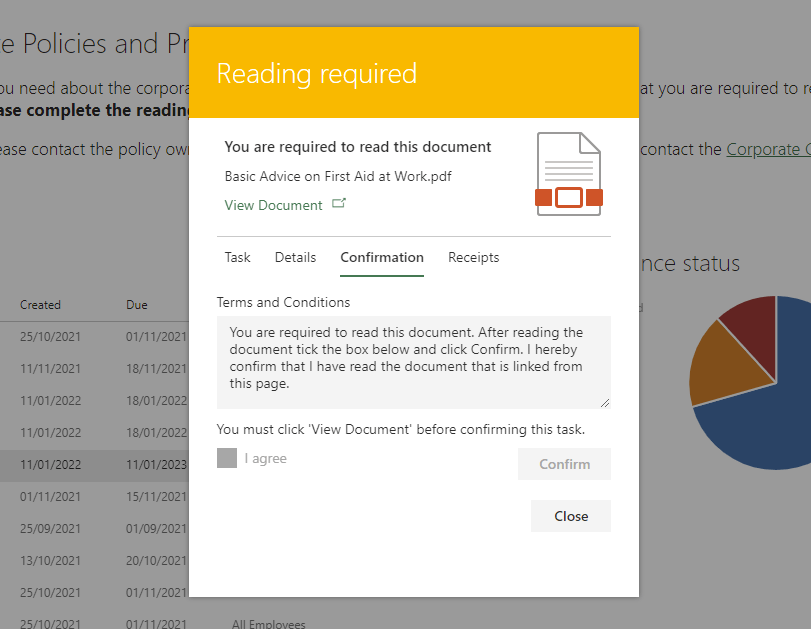Image resolution: width=811 pixels, height=629 pixels.
Task: Sort the table by the Created column
Action: coord(40,304)
